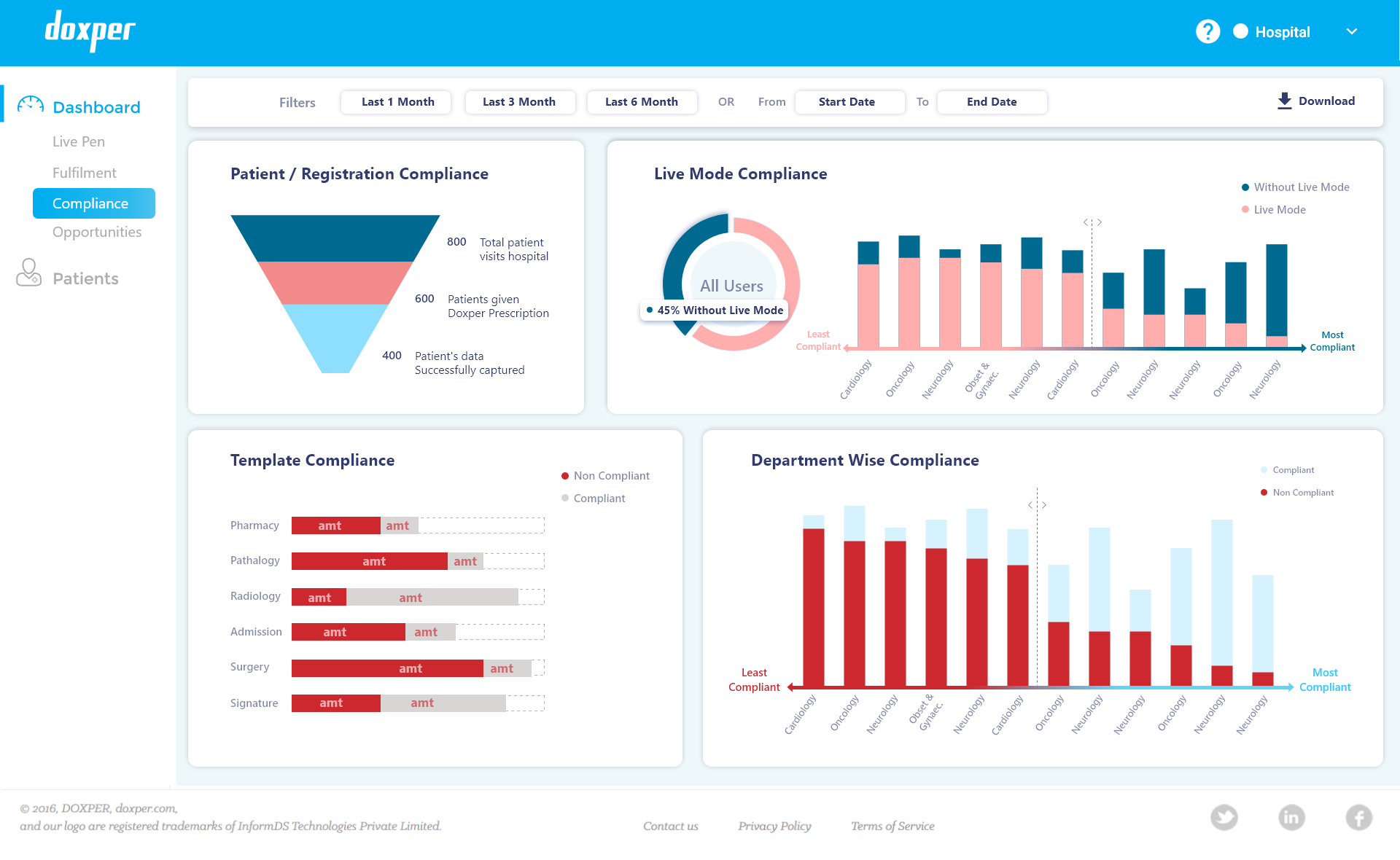Click the Download arrow icon
The width and height of the screenshot is (1400, 860).
[1285, 101]
